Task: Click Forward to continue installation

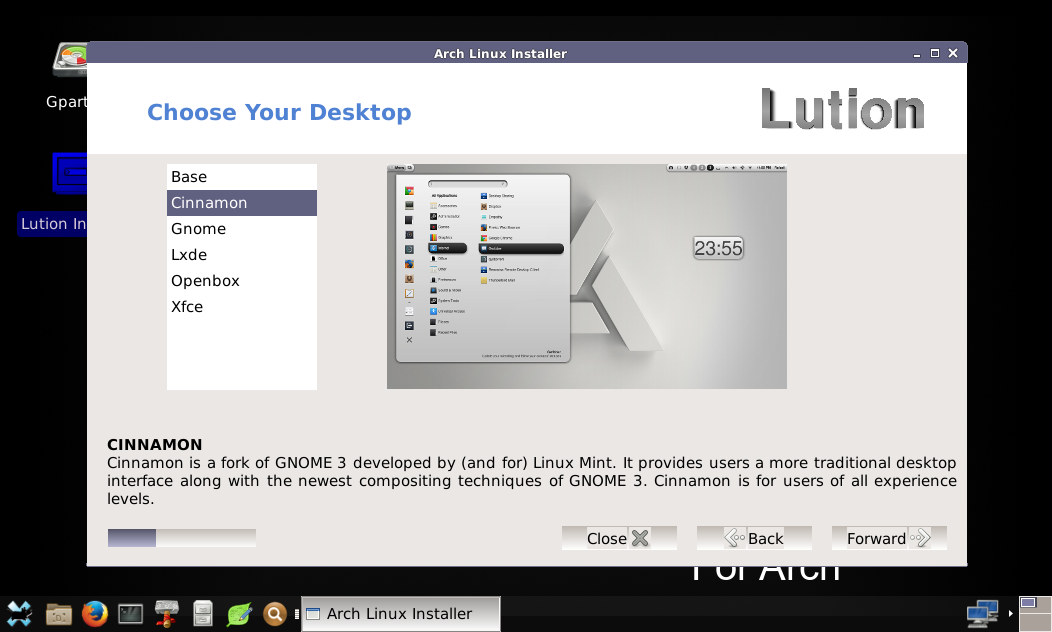Action: (889, 538)
